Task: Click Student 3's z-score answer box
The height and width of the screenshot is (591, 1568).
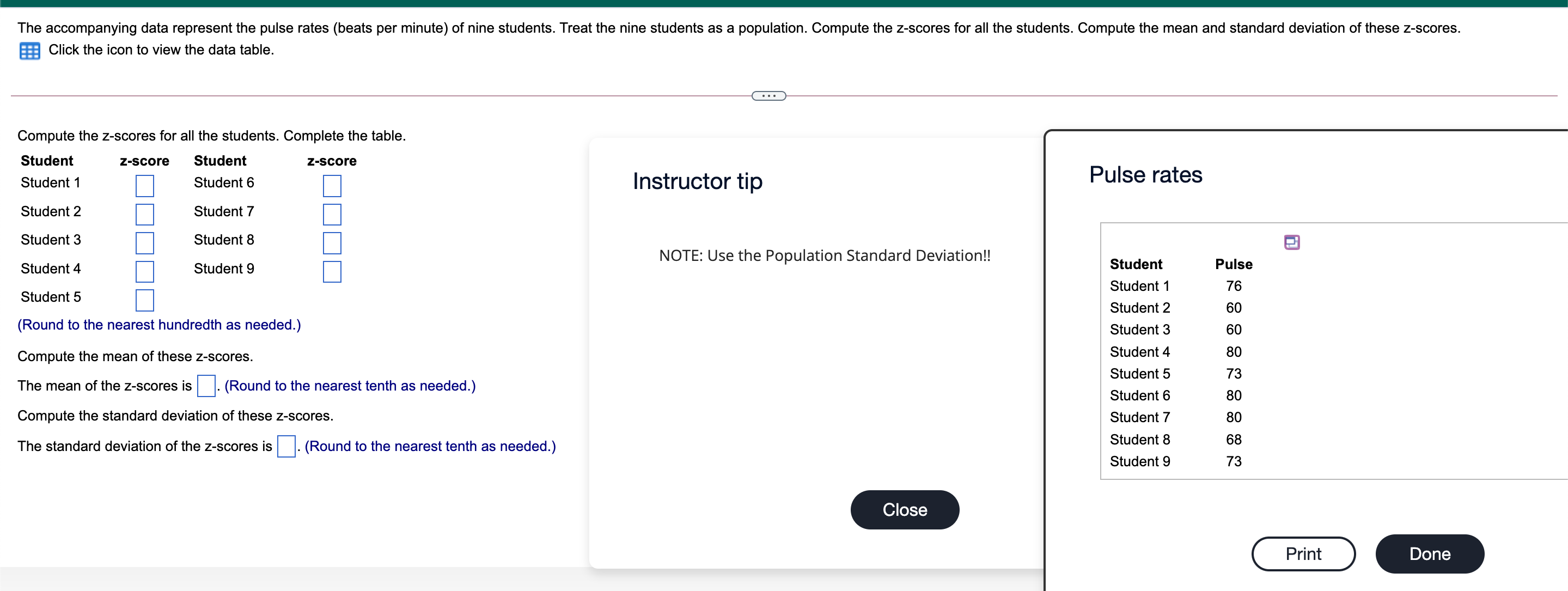Action: point(144,243)
